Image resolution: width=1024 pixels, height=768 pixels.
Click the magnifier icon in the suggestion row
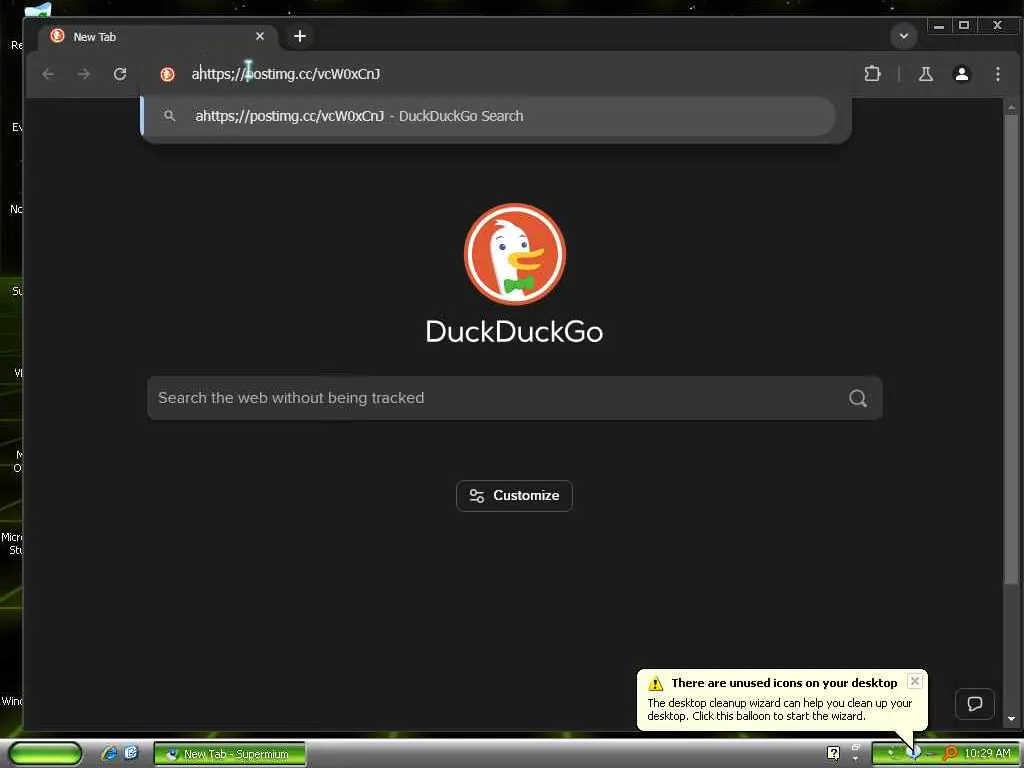(170, 116)
